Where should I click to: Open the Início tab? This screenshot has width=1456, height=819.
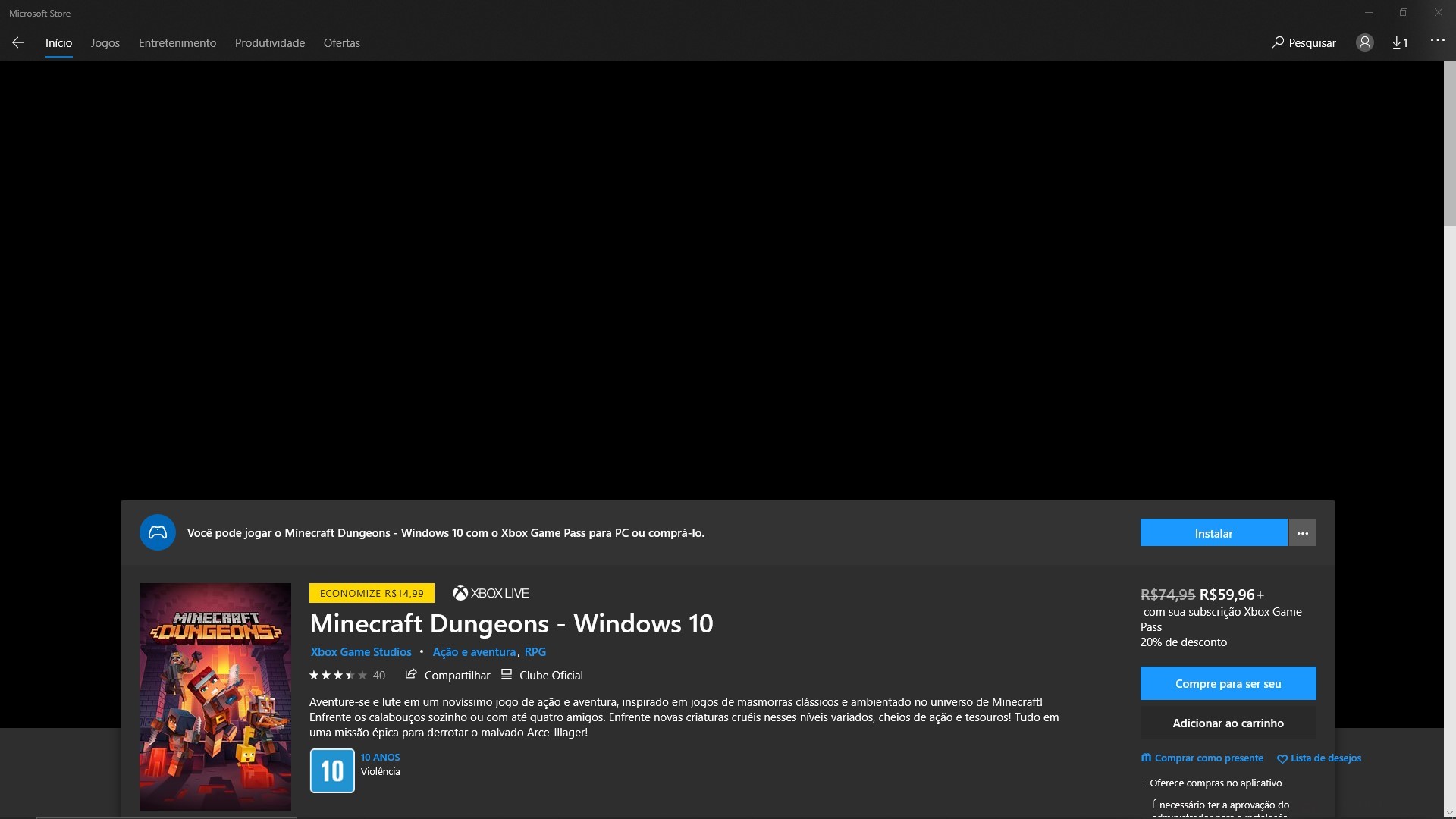(x=58, y=43)
